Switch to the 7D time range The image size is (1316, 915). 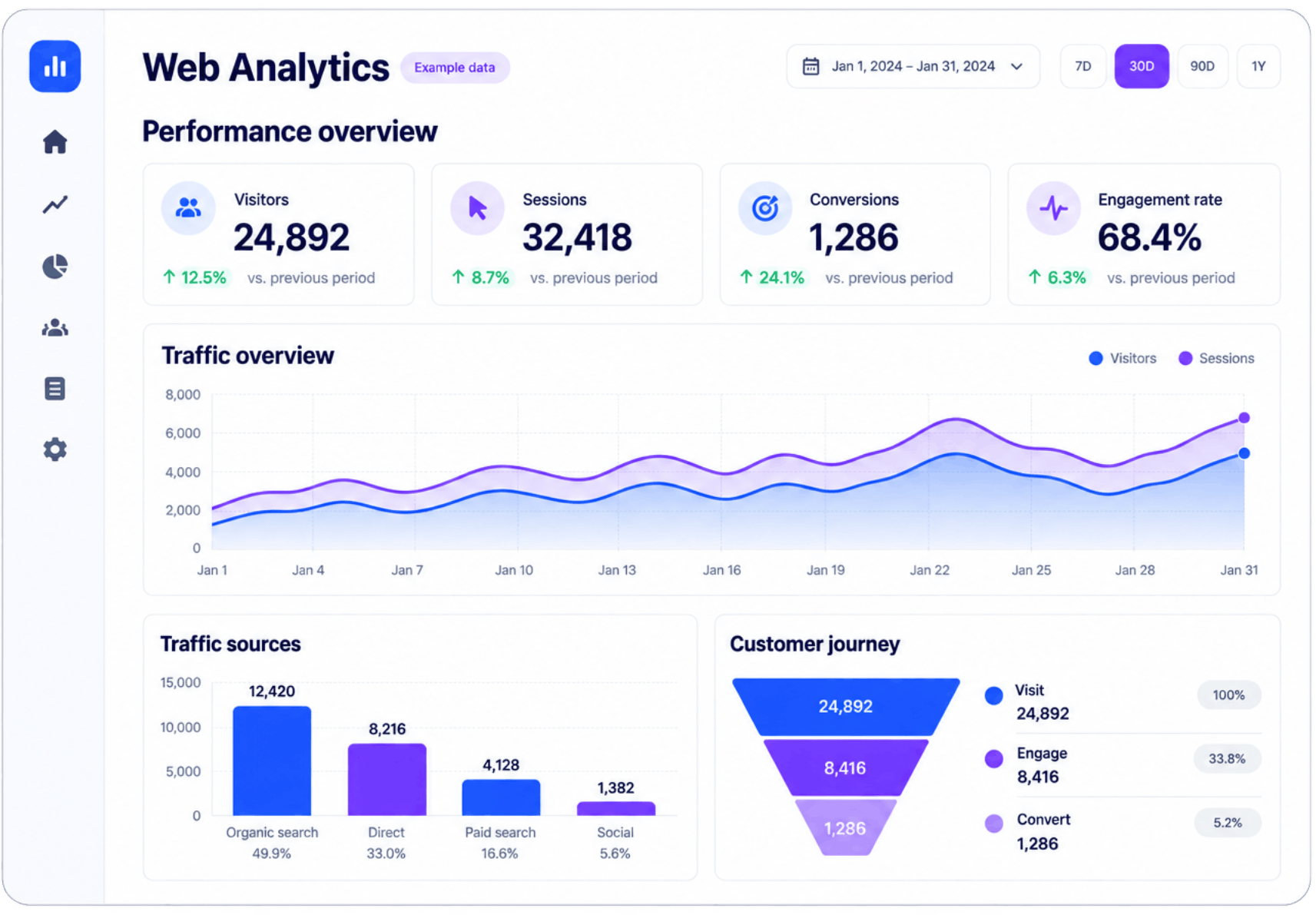tap(1082, 67)
